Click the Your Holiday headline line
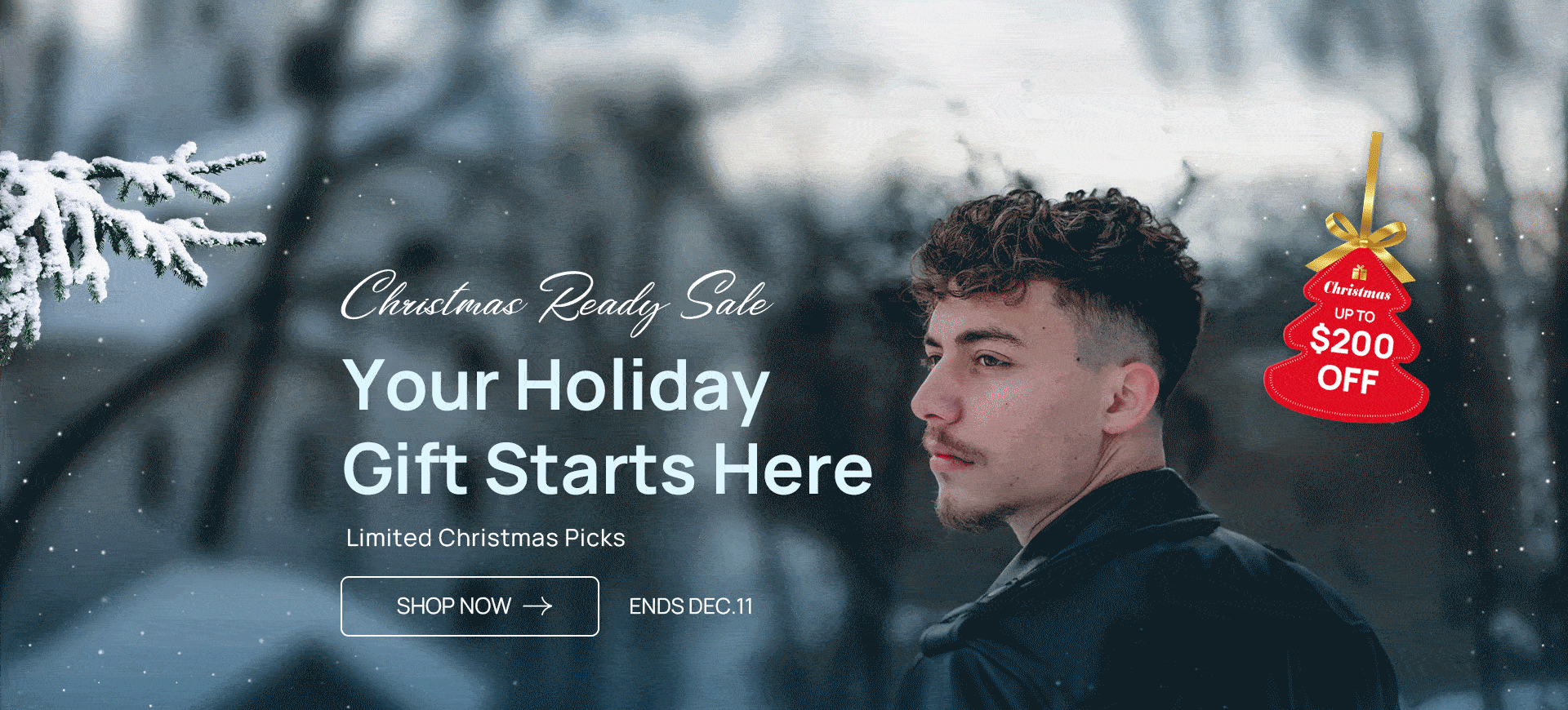This screenshot has width=1568, height=710. 557,386
